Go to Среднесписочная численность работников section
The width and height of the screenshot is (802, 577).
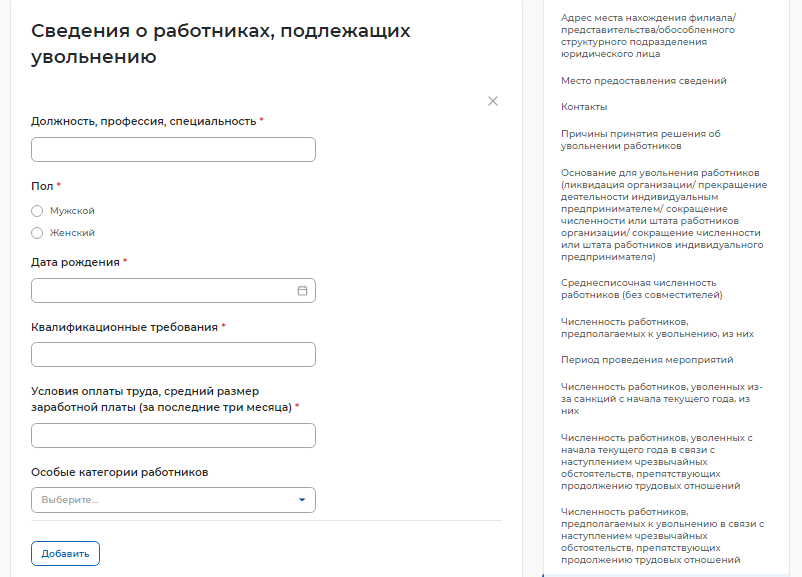click(641, 289)
